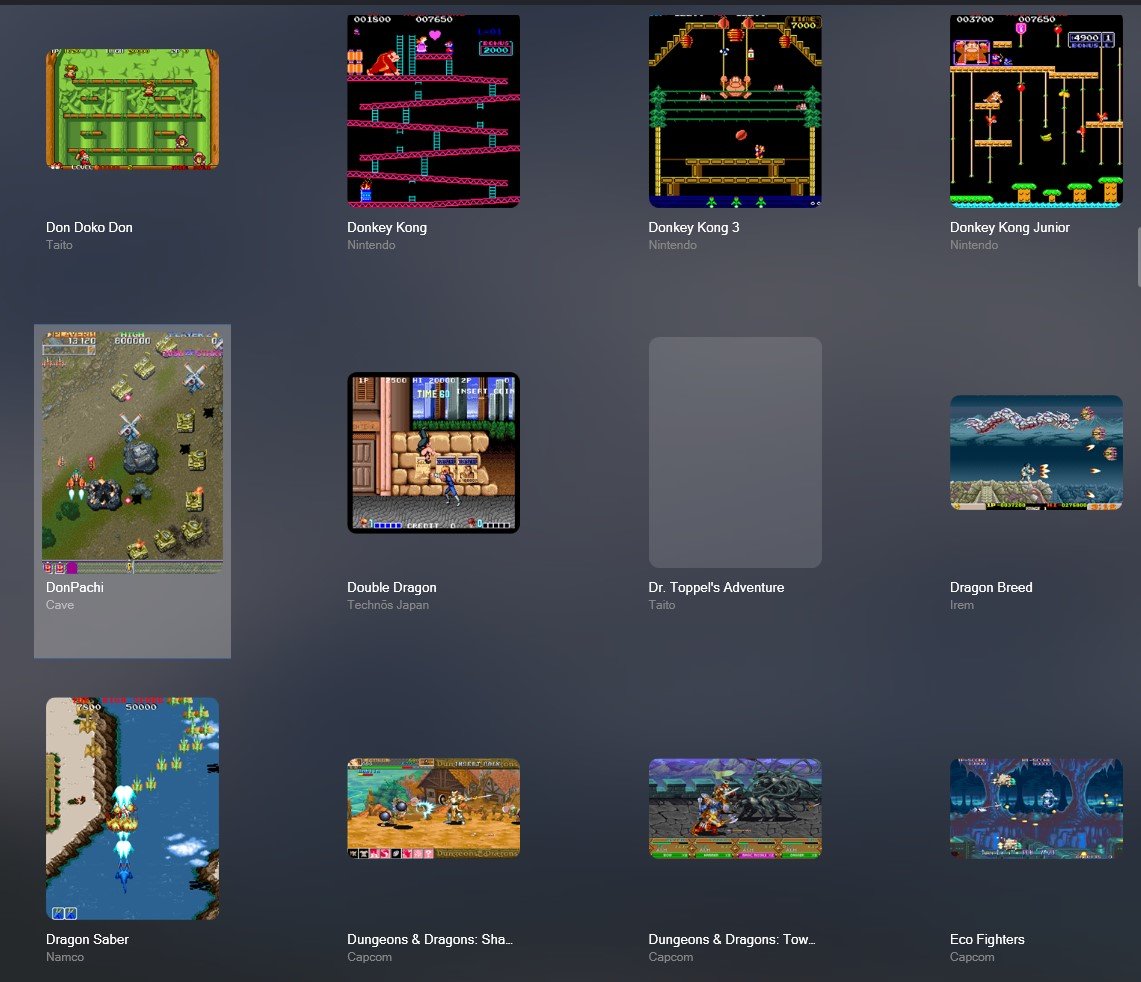The image size is (1141, 982).
Task: Click the 'Dragon Saber' title text
Action: tap(87, 939)
